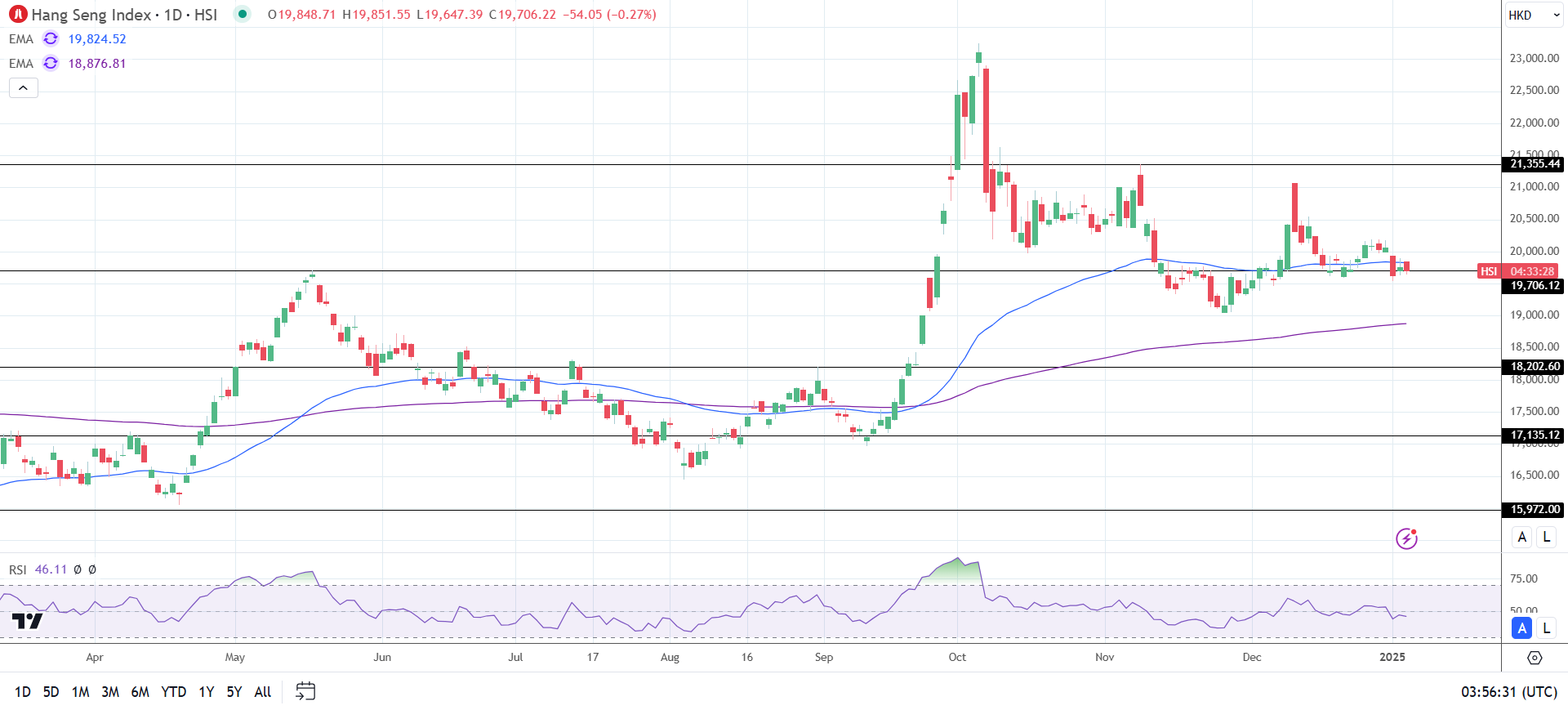The width and height of the screenshot is (1568, 710).
Task: Select the 5D time range
Action: 51,692
